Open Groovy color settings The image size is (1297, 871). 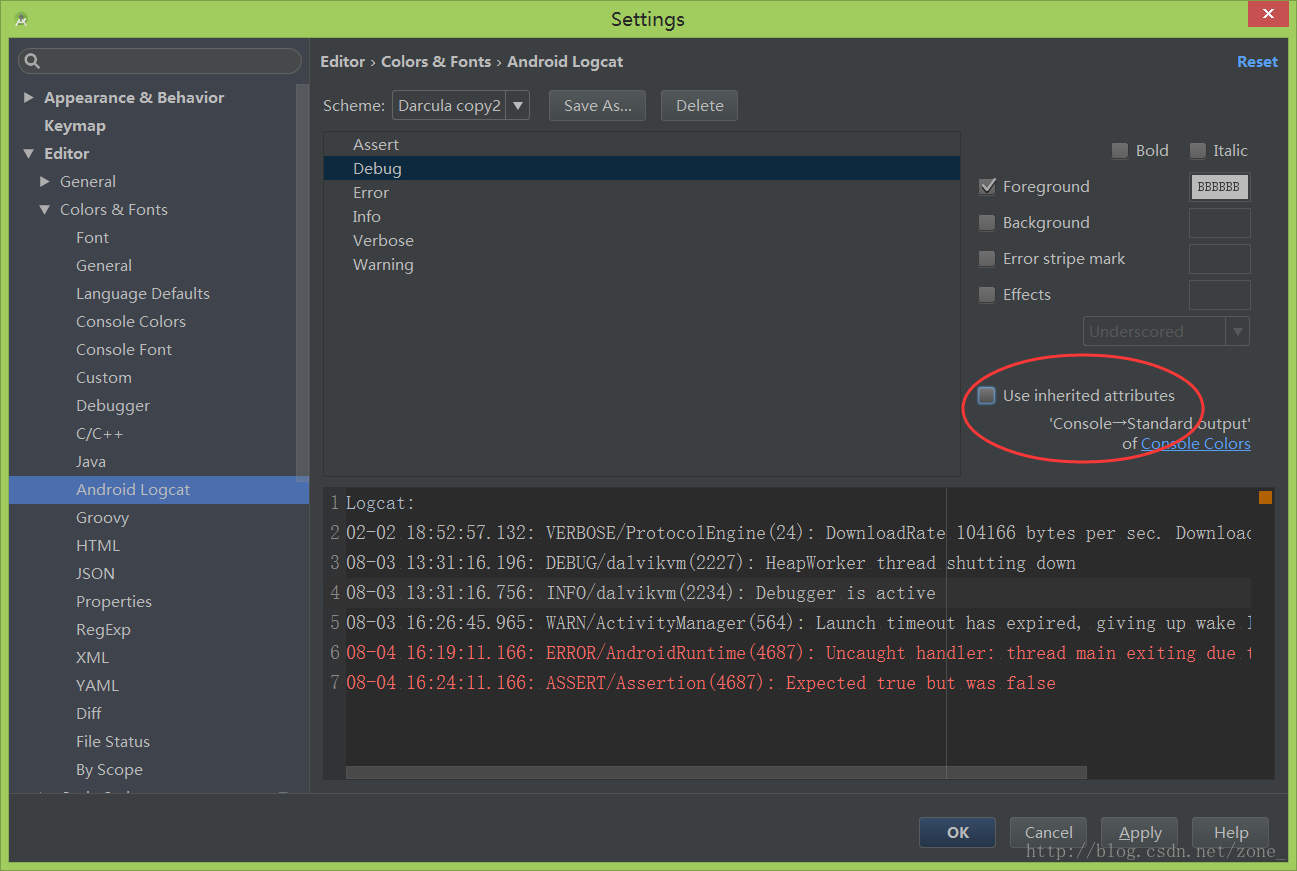(x=102, y=518)
